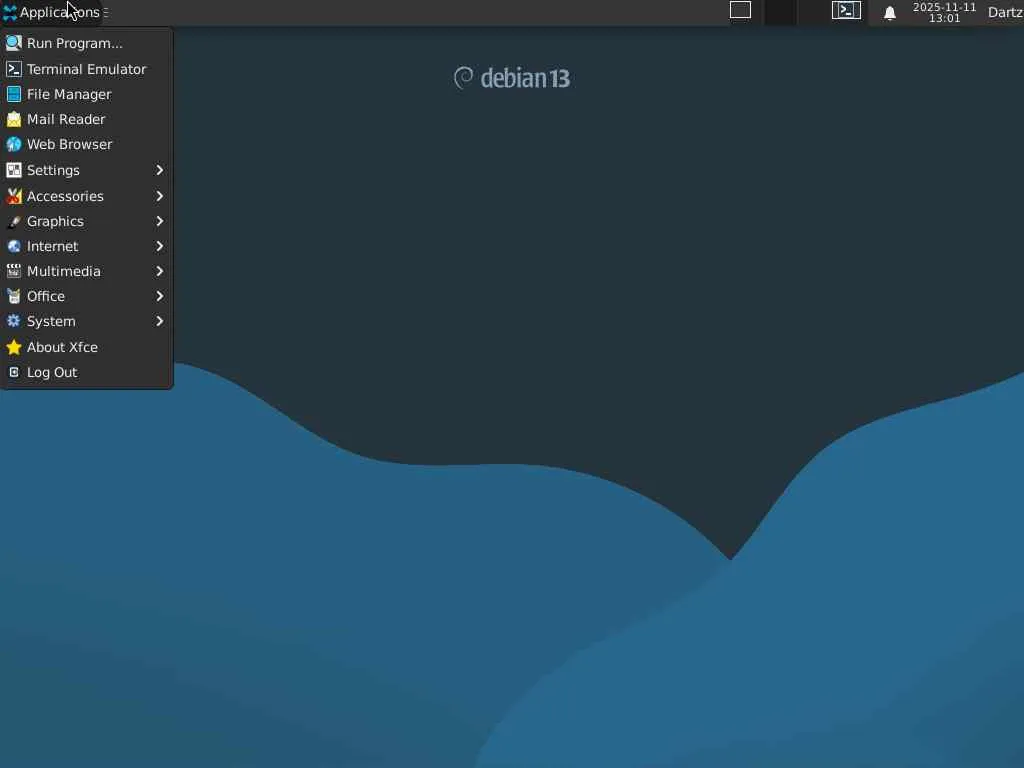Viewport: 1024px width, 768px height.
Task: Expand the Internet submenu arrow
Action: coord(159,246)
